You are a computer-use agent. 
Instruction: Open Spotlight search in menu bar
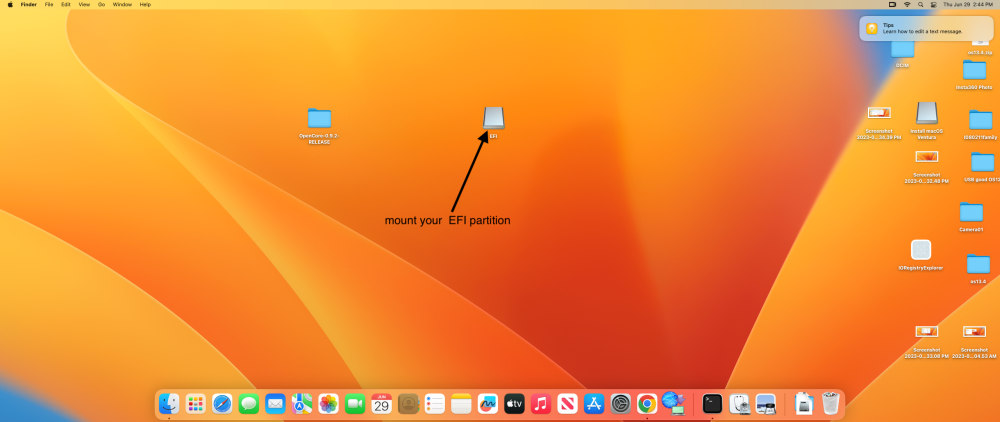[x=921, y=4]
